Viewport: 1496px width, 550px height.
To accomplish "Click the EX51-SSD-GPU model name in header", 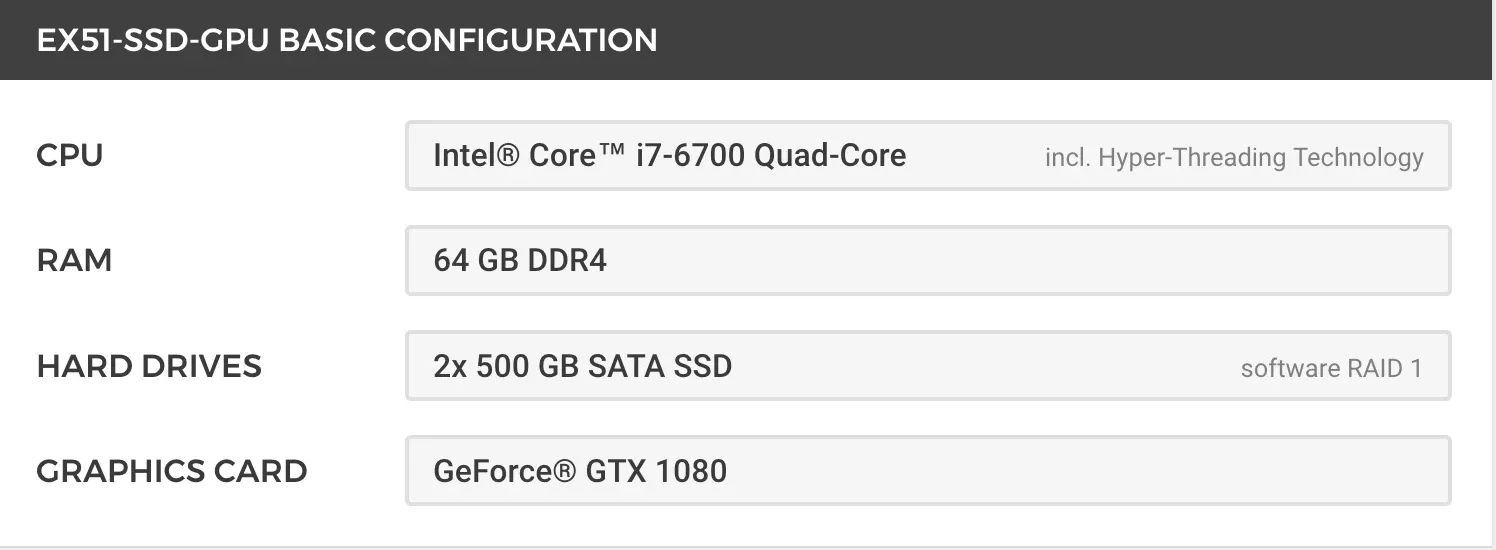I will (x=153, y=40).
